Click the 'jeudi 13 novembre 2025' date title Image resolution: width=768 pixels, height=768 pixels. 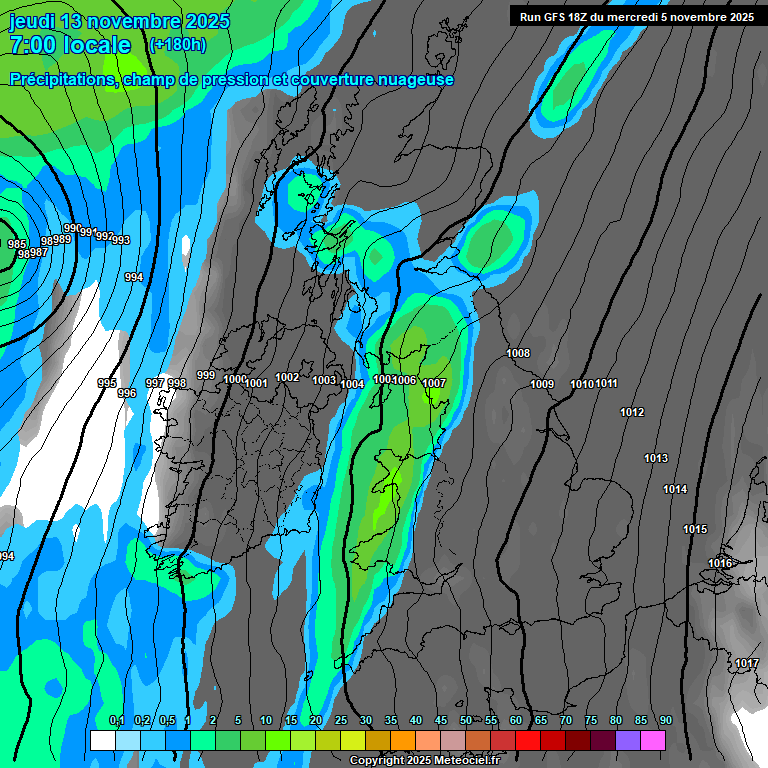[119, 21]
